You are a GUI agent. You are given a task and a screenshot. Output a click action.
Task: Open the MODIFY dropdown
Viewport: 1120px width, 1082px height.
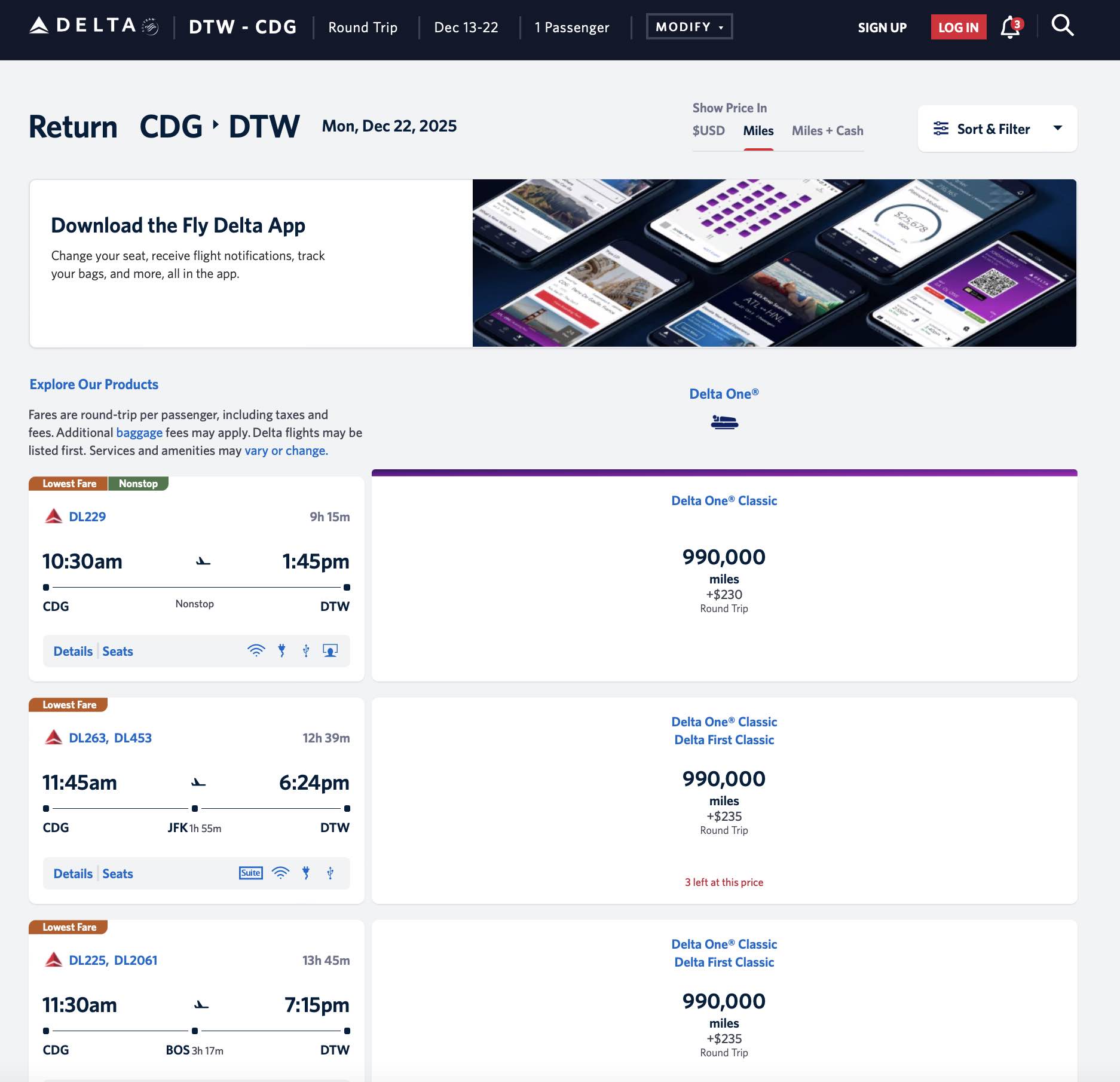688,26
